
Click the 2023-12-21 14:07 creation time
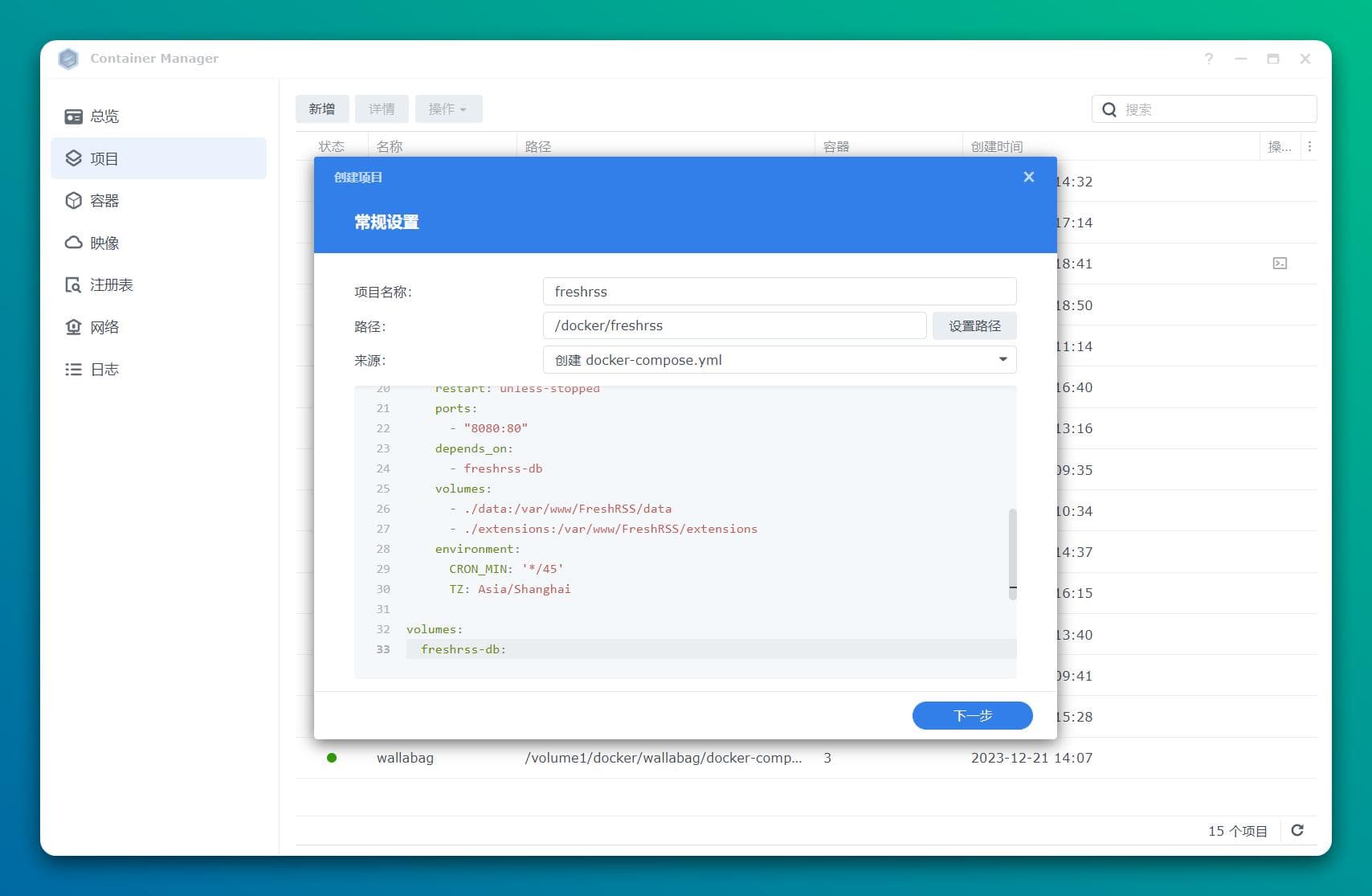(1031, 758)
